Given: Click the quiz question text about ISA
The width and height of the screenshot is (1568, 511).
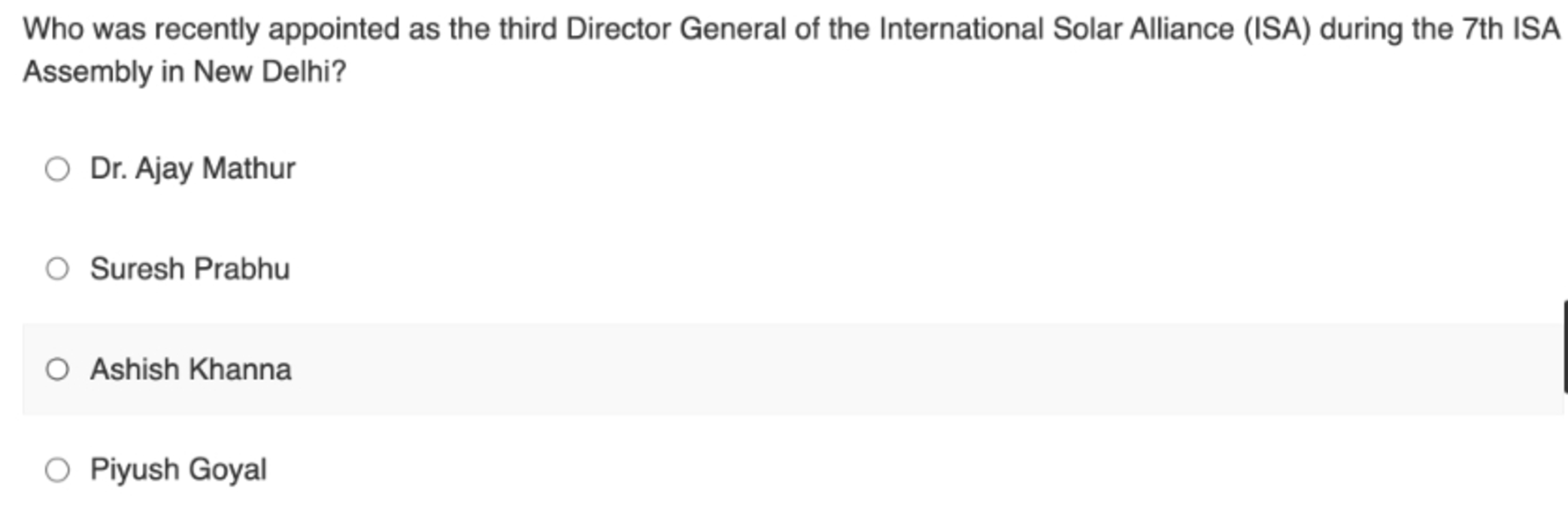Looking at the screenshot, I should point(792,50).
